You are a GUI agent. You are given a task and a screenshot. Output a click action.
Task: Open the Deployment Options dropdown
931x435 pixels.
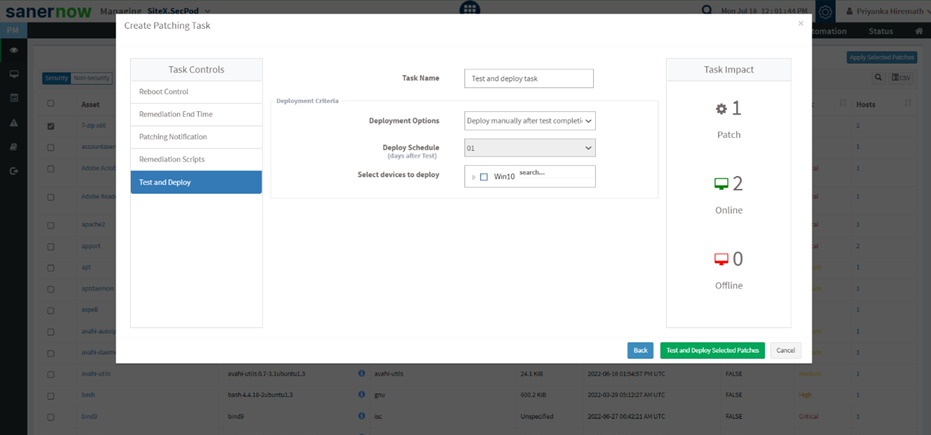[x=530, y=120]
